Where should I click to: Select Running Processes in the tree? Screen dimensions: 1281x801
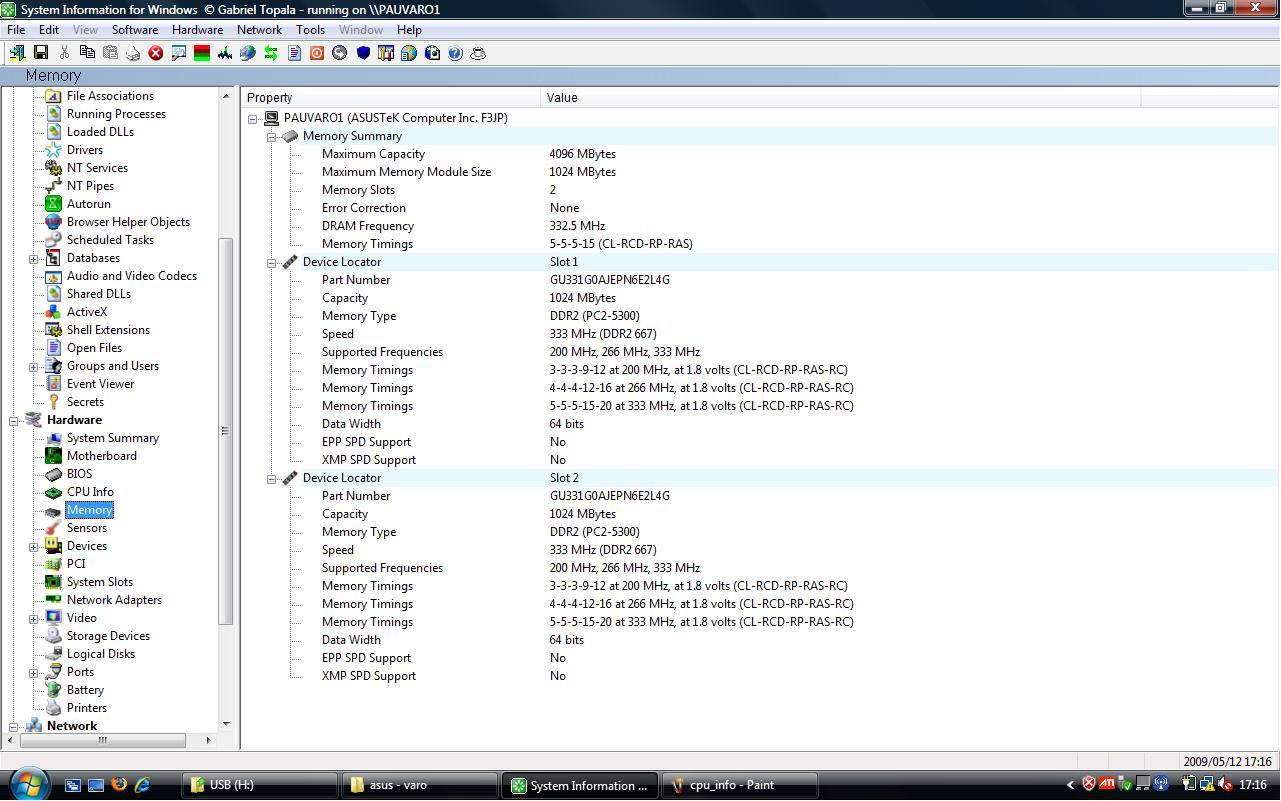coord(116,114)
